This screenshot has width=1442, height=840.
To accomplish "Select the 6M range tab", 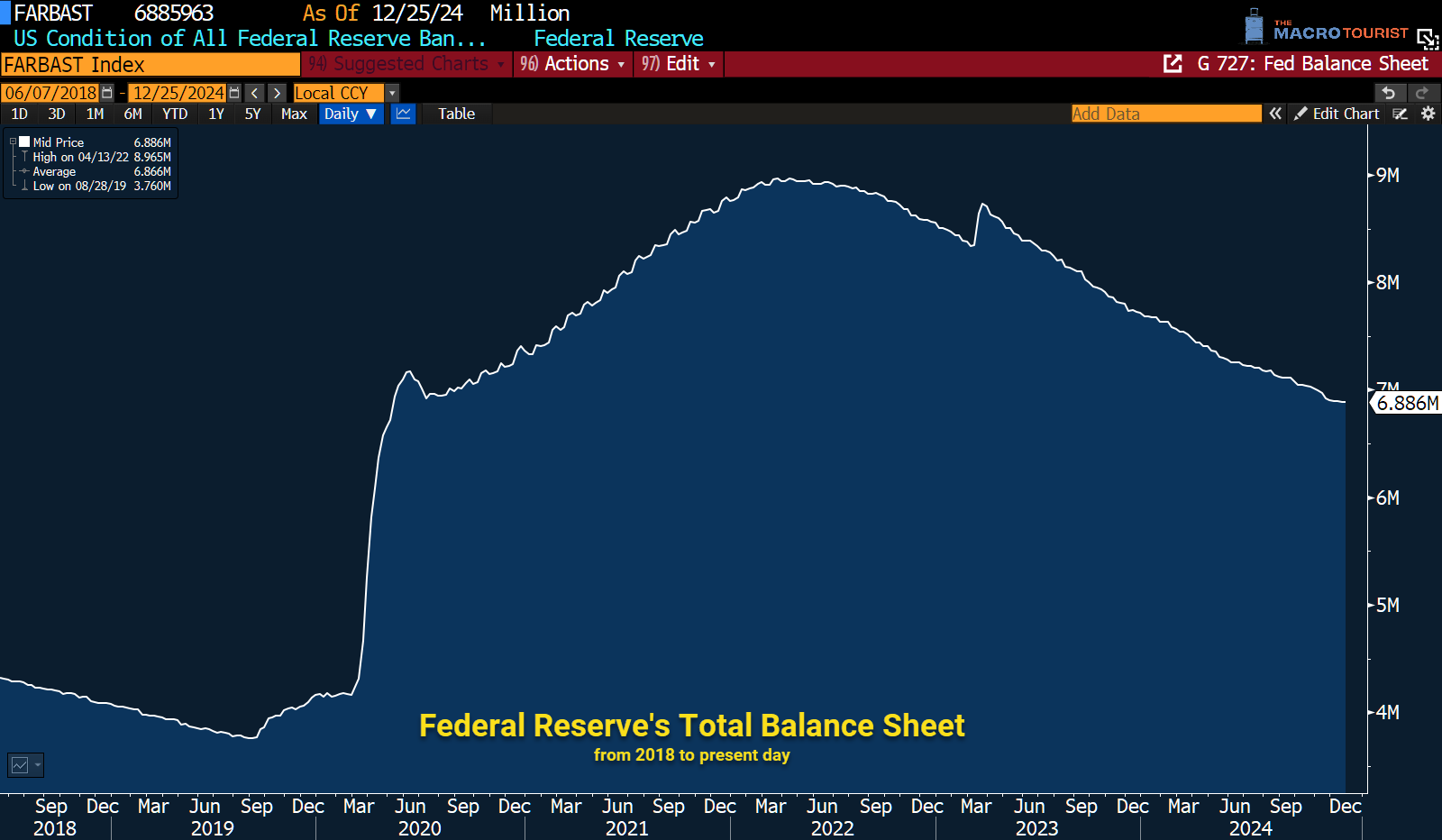I will point(132,114).
